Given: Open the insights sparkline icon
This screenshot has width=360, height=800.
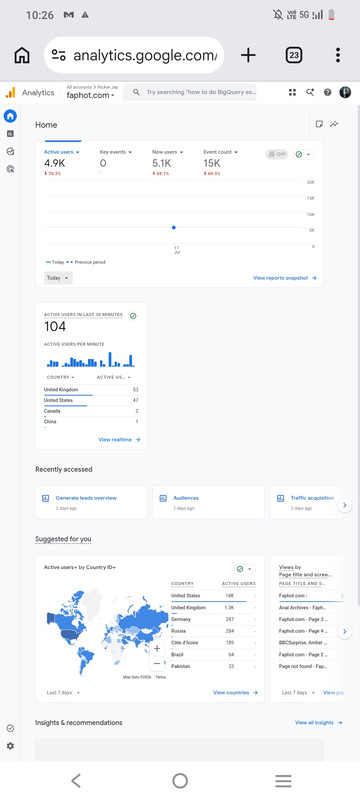Looking at the screenshot, I should pos(334,124).
